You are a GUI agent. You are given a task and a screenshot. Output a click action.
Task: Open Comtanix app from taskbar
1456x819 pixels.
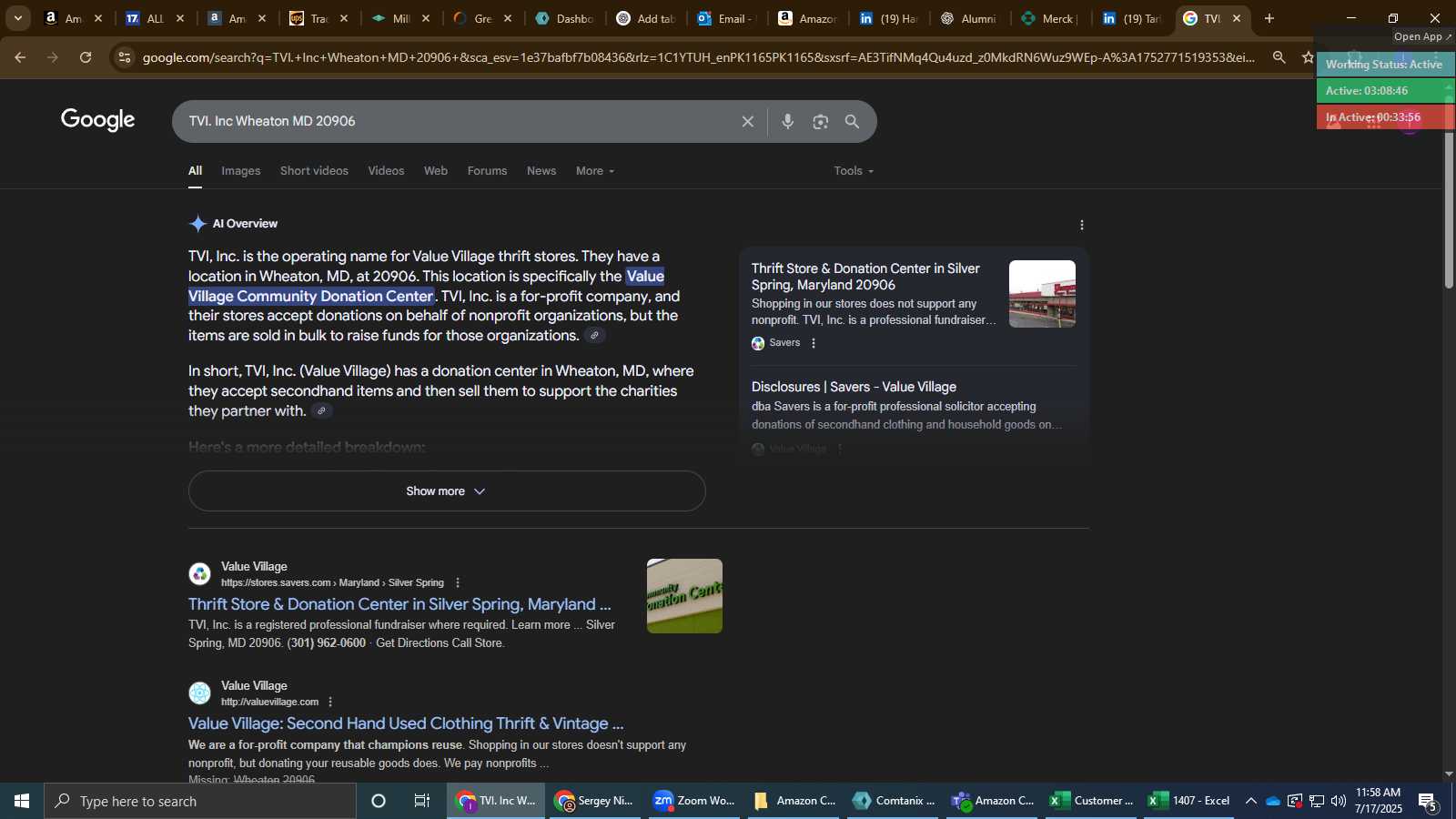coord(895,801)
